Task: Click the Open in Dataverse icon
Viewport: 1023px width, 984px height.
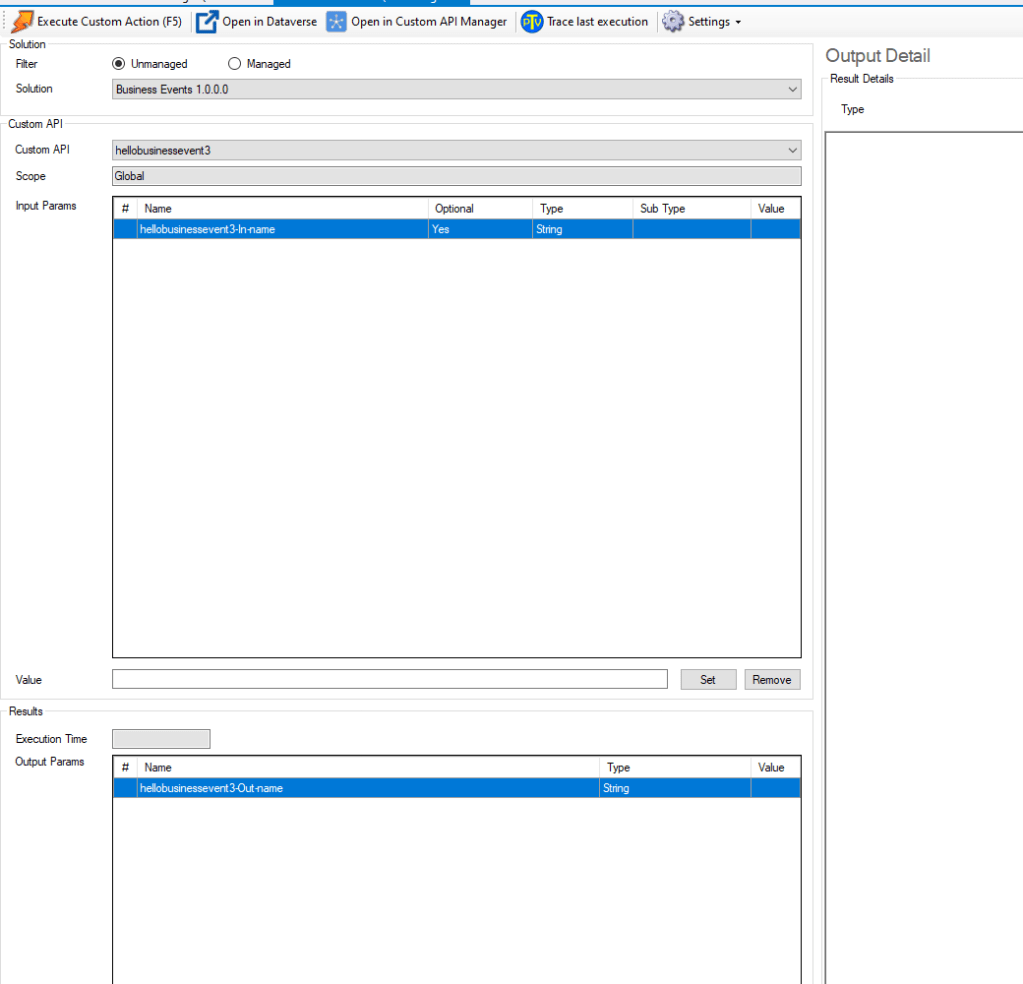Action: coord(207,21)
